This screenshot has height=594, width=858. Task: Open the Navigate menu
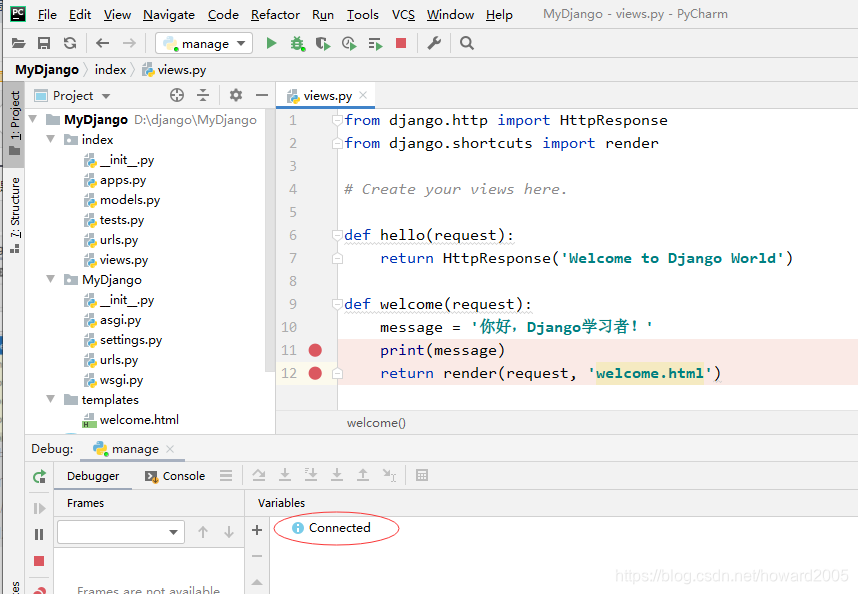coord(169,15)
